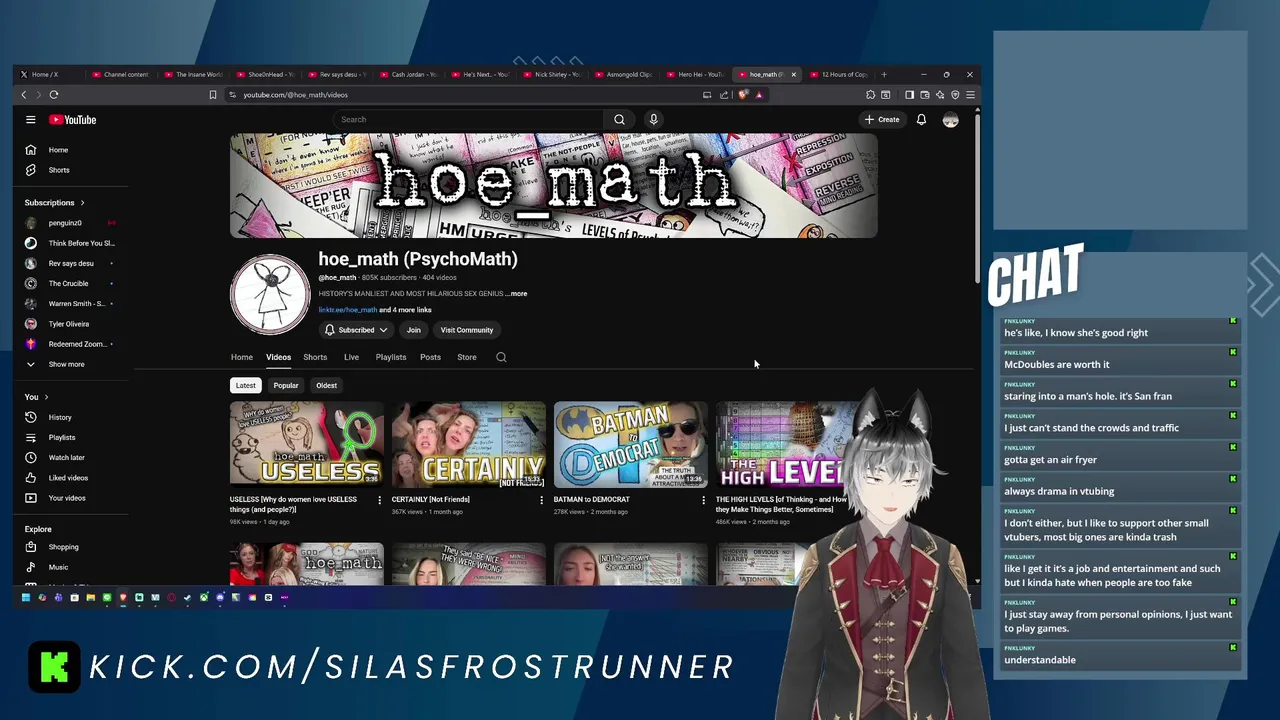Click the search magnifier button
This screenshot has height=720, width=1280.
coord(619,120)
